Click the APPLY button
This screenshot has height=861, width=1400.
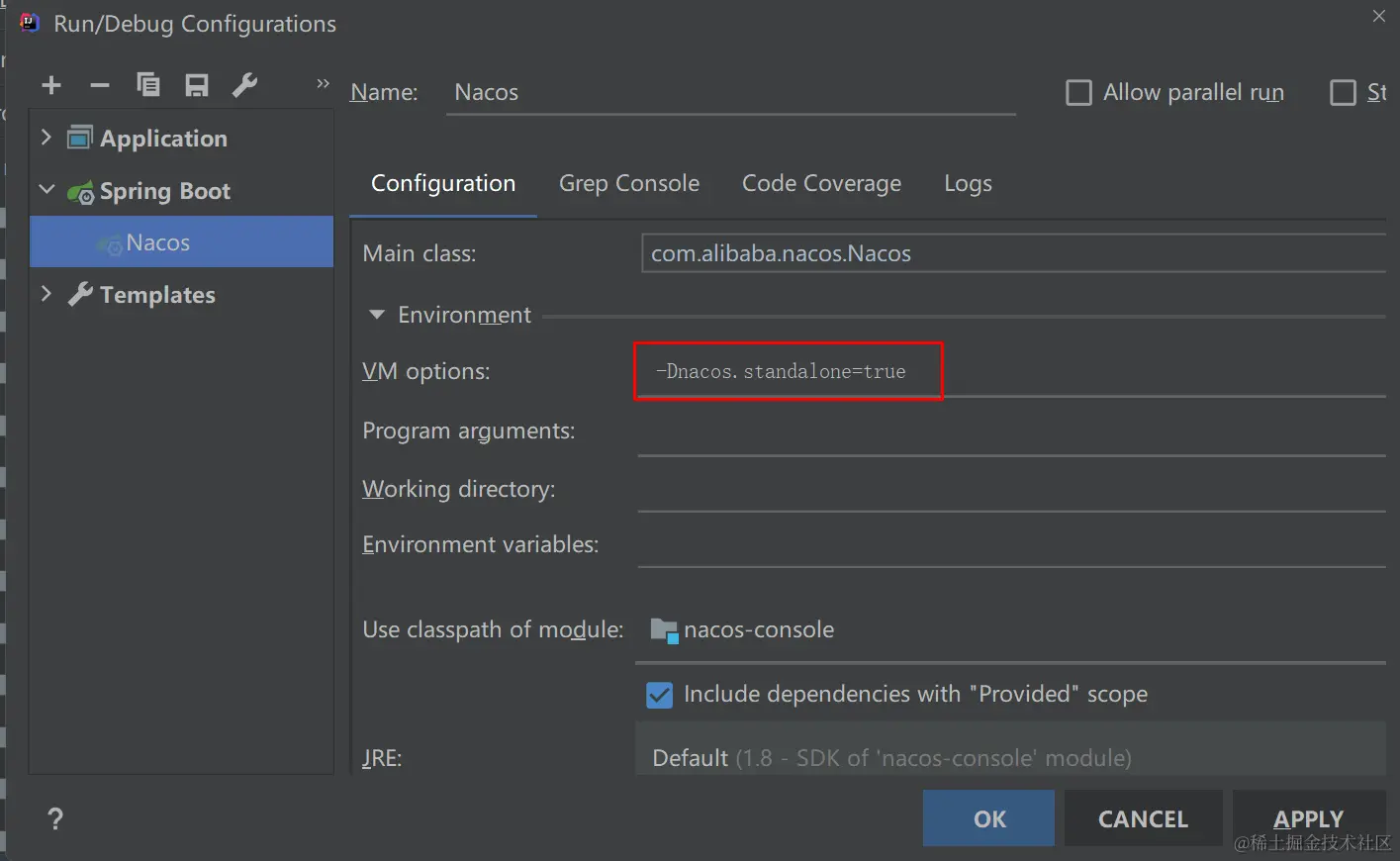tap(1308, 818)
